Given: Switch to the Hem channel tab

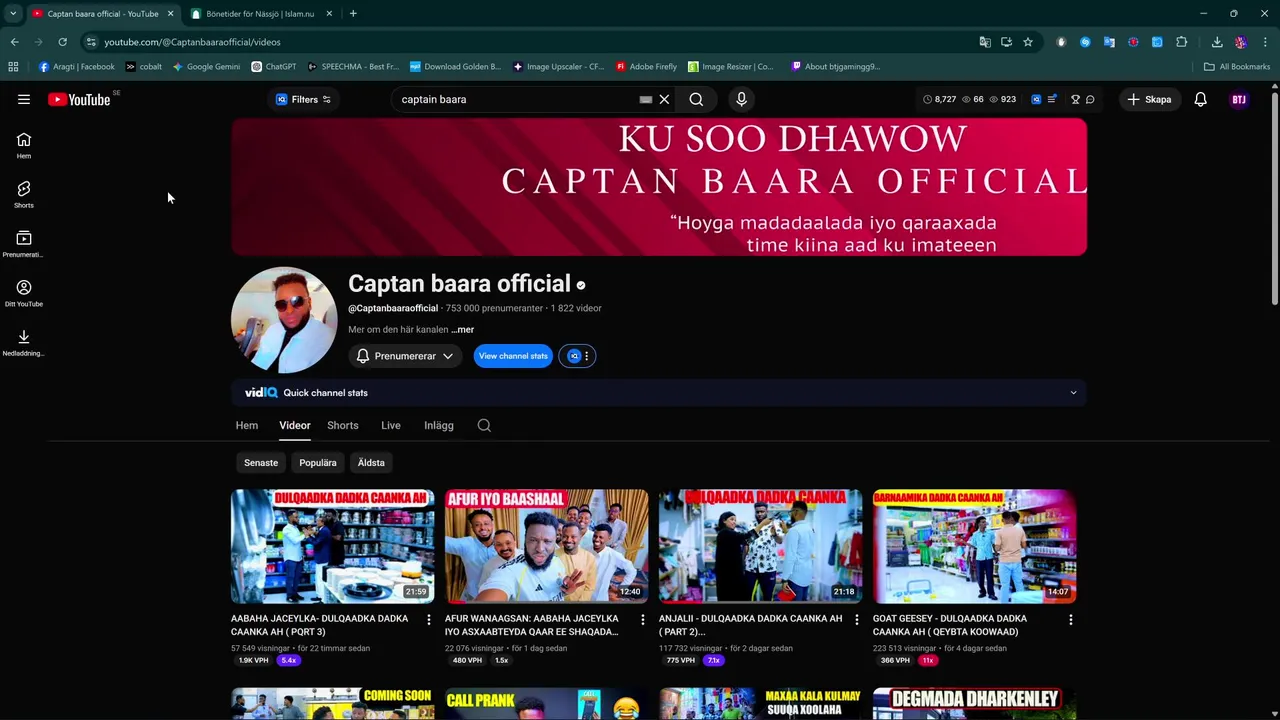Looking at the screenshot, I should pyautogui.click(x=247, y=425).
